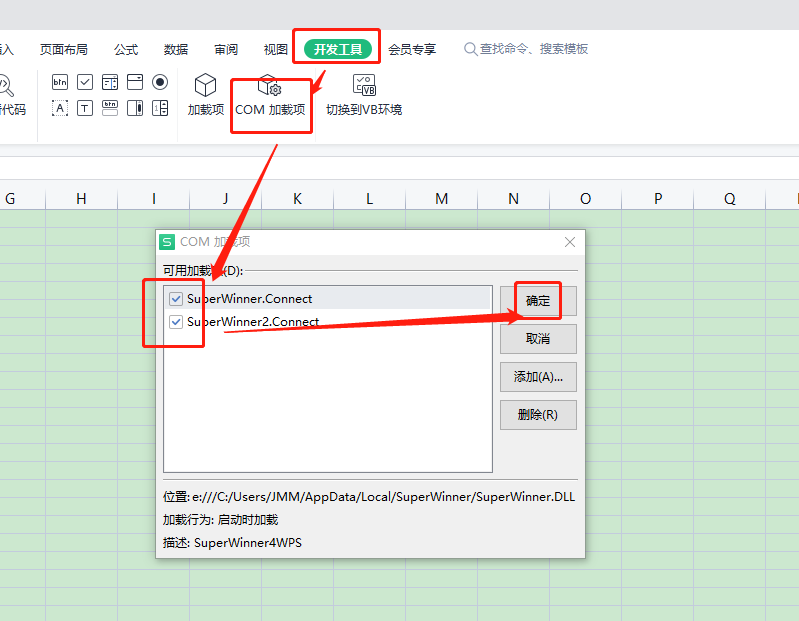Open the 视图 tab
Screen dimensions: 799x621
click(276, 49)
